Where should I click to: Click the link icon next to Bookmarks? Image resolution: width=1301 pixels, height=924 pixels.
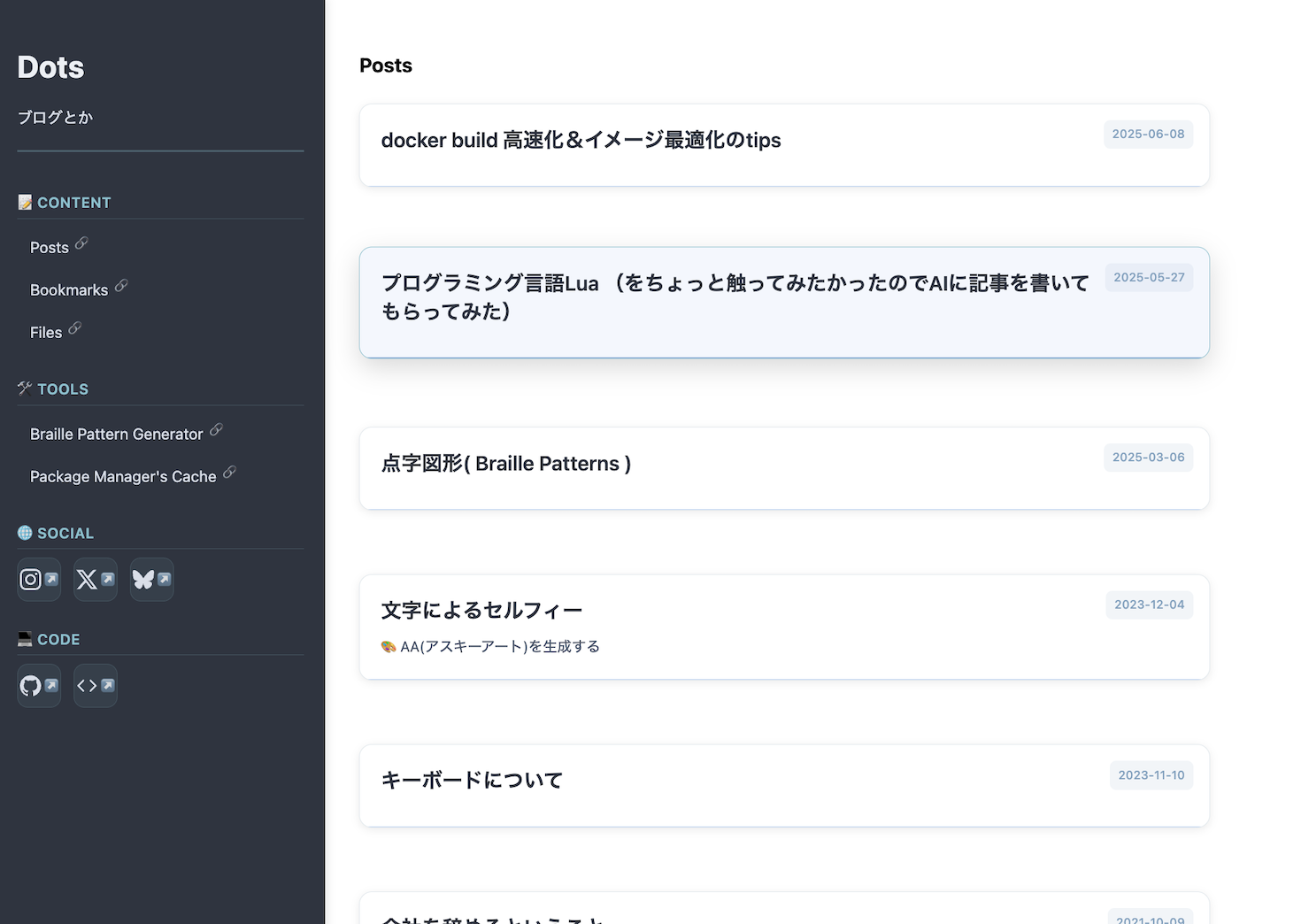[x=121, y=285]
